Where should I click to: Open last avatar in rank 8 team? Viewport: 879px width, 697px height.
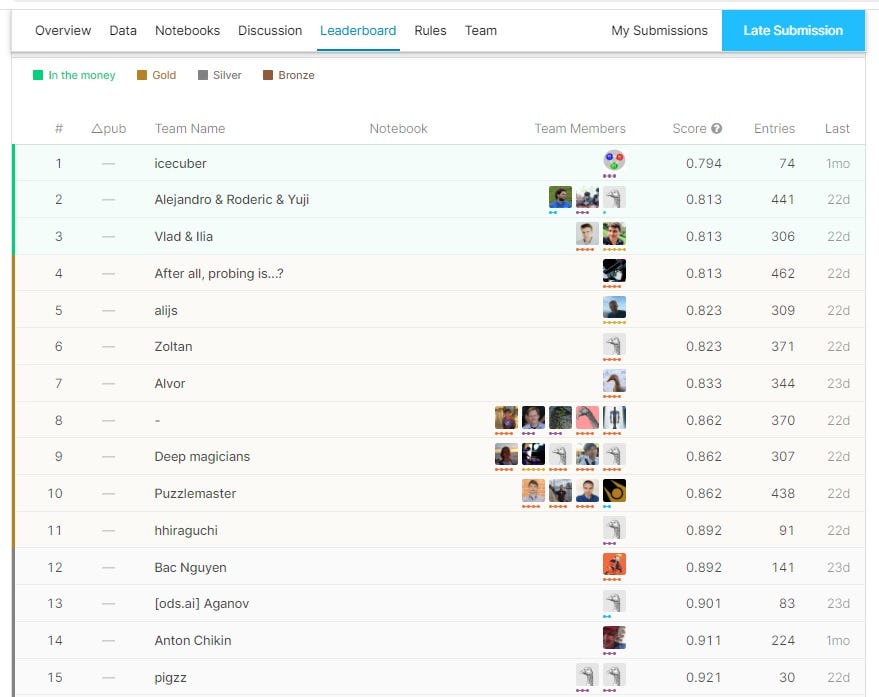coord(614,418)
